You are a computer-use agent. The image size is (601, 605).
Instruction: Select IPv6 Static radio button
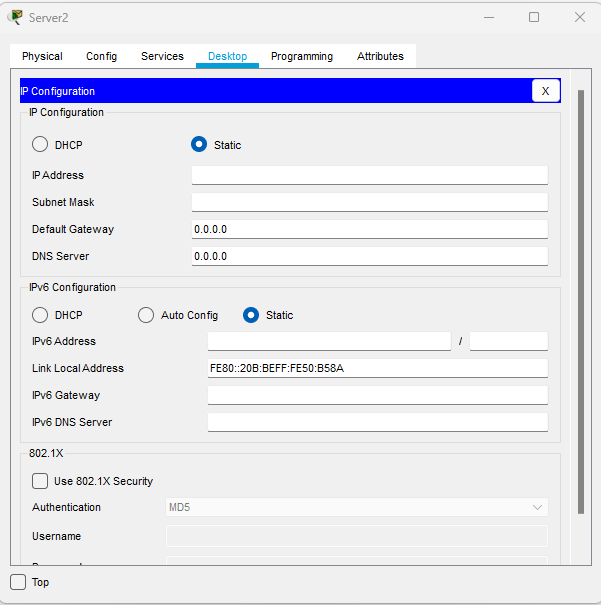click(251, 315)
